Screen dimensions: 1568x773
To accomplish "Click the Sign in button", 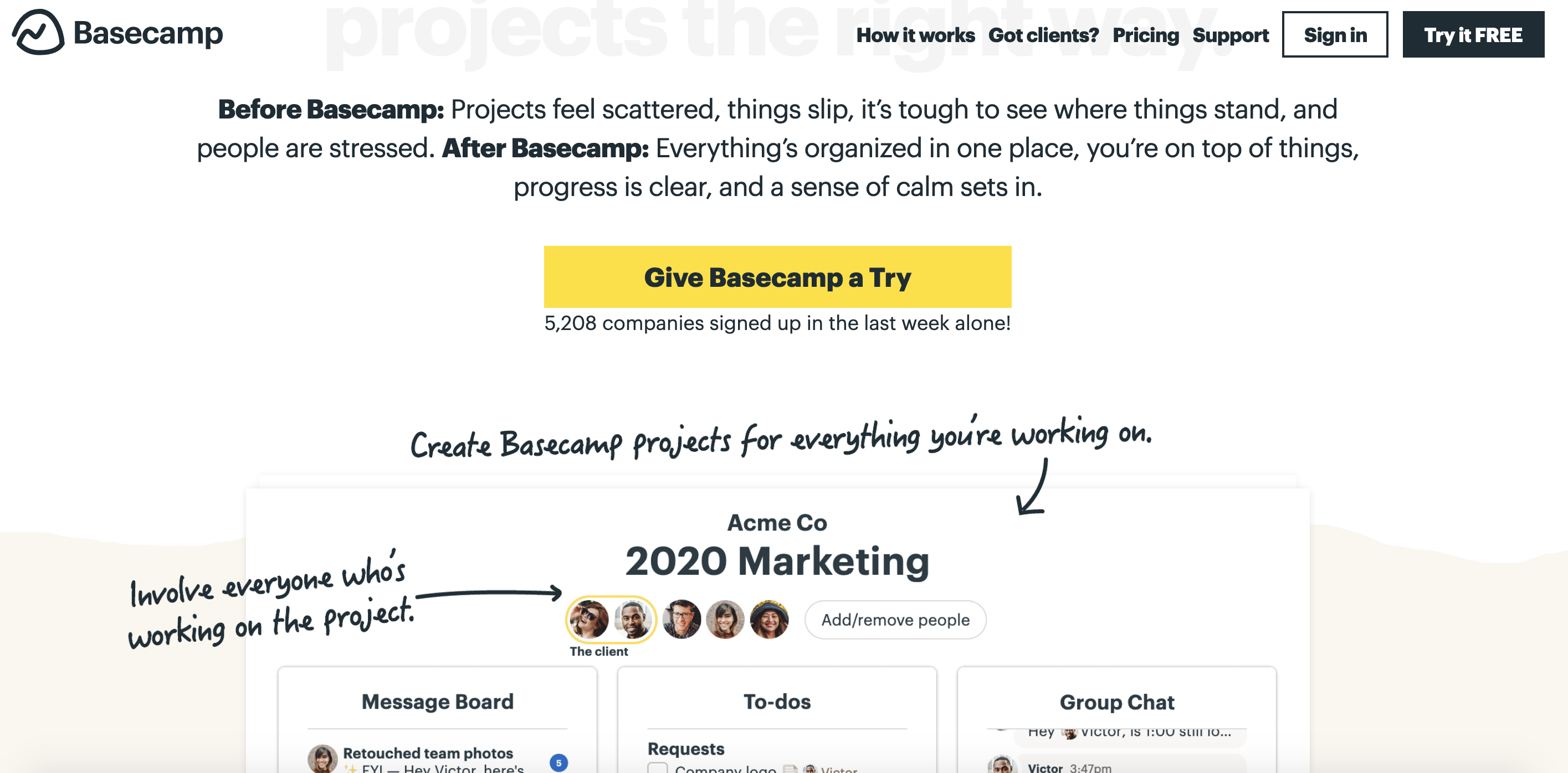I will 1335,35.
